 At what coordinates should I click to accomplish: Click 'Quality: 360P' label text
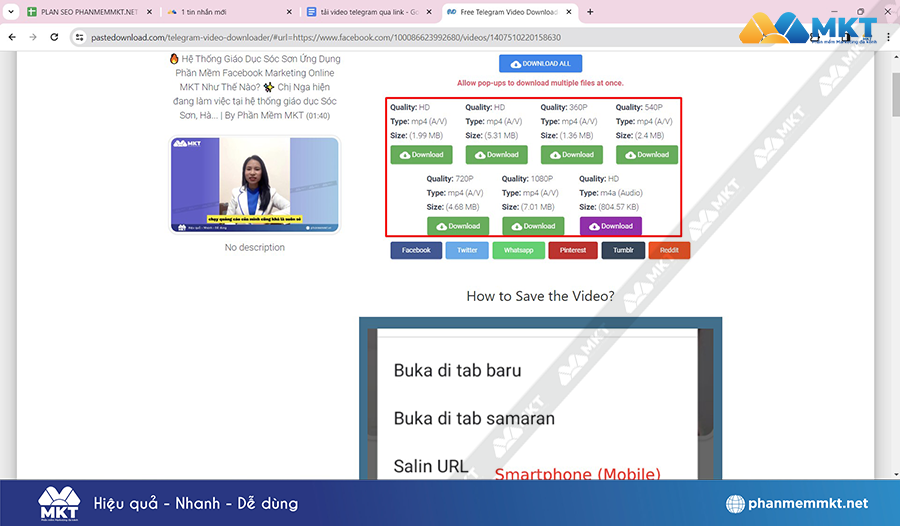click(564, 107)
